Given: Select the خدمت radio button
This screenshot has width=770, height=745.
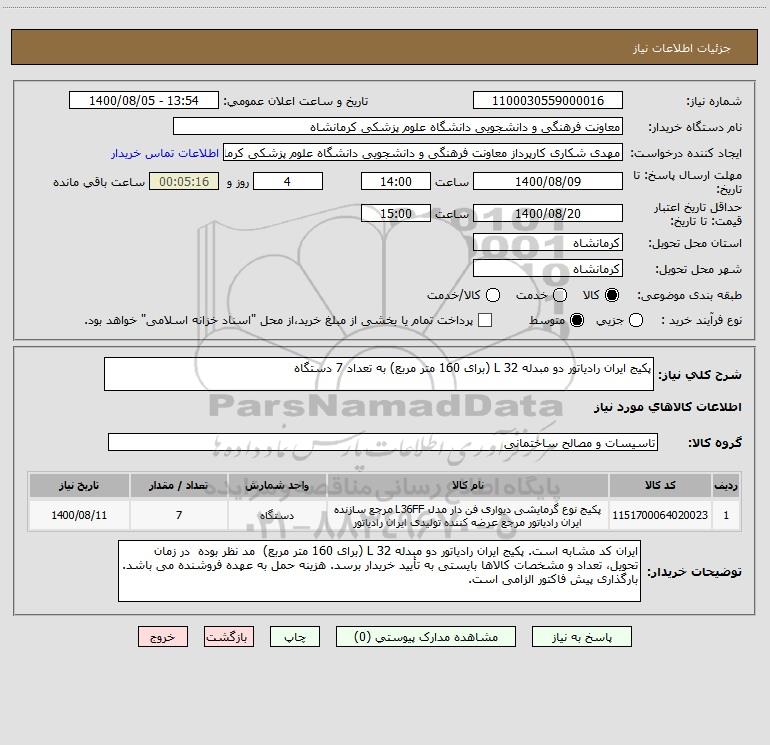Looking at the screenshot, I should click(560, 295).
